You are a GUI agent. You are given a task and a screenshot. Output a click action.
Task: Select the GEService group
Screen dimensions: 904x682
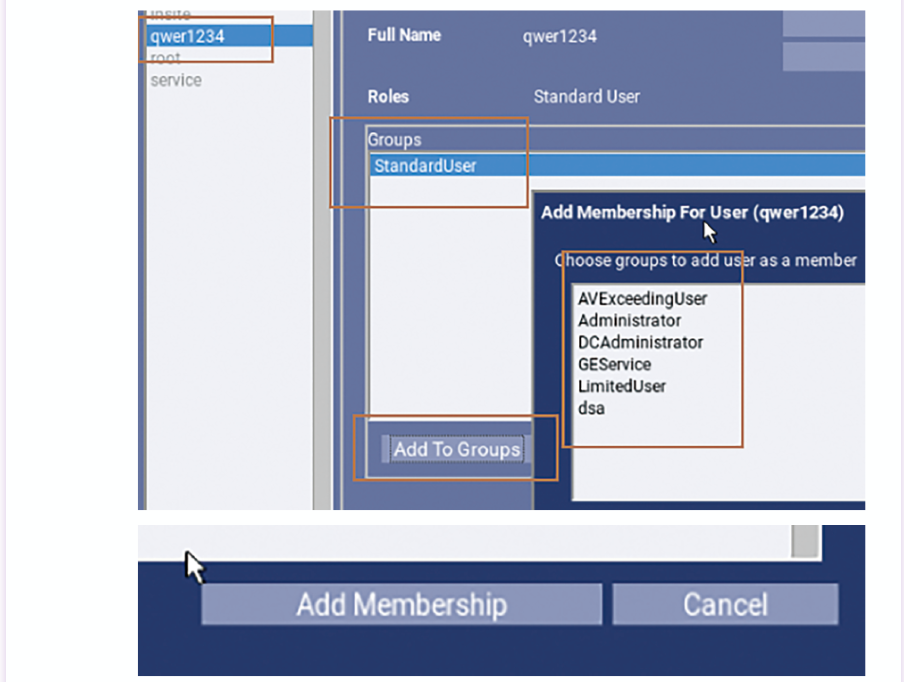coord(614,364)
